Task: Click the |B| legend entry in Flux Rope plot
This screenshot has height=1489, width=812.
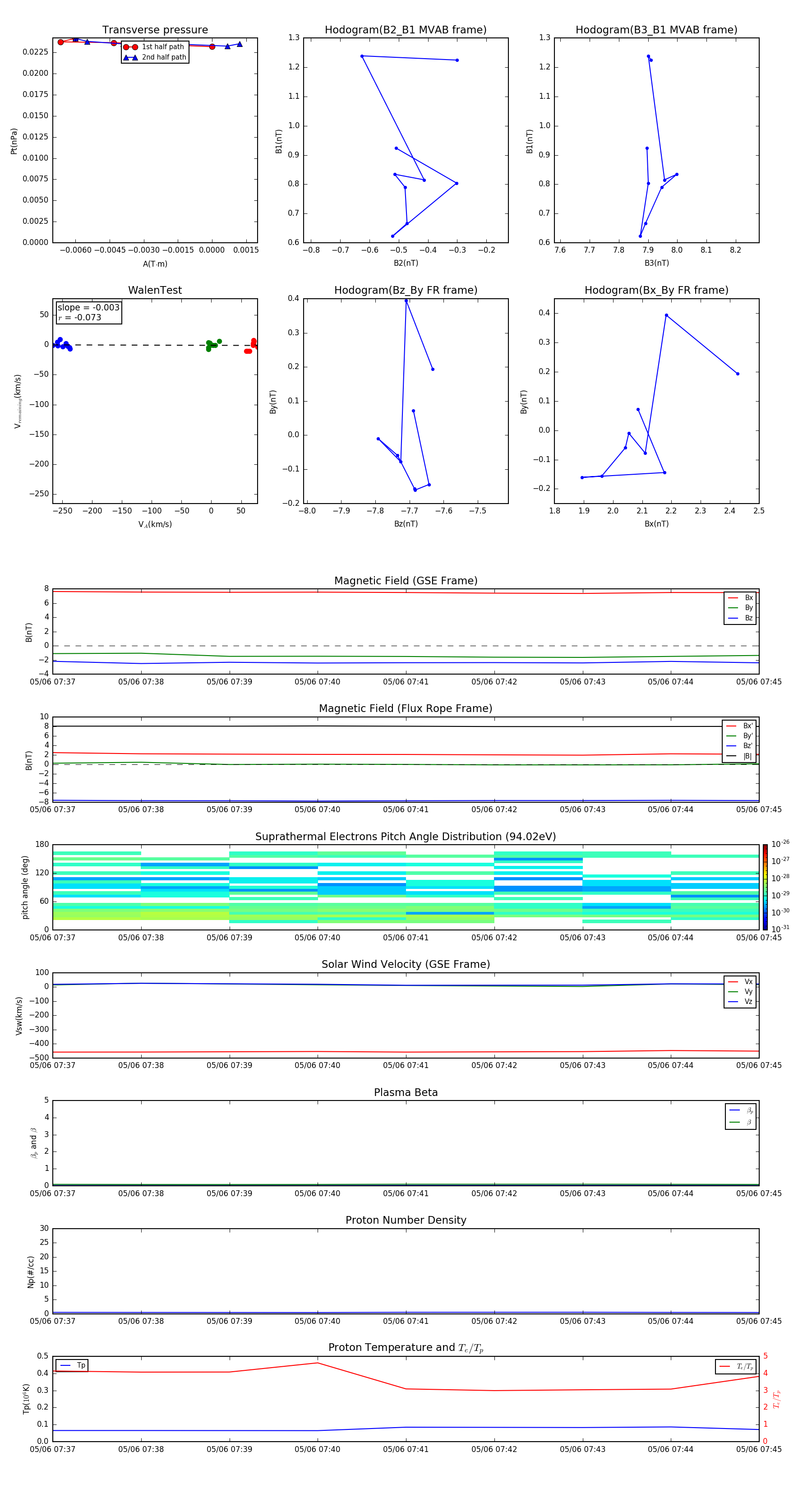Action: 740,756
